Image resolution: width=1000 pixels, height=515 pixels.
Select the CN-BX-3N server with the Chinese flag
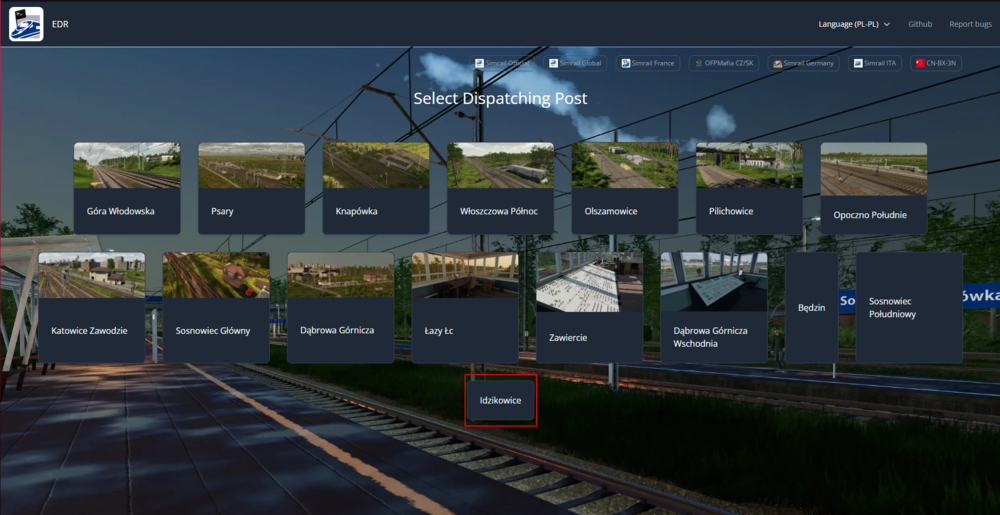[936, 63]
